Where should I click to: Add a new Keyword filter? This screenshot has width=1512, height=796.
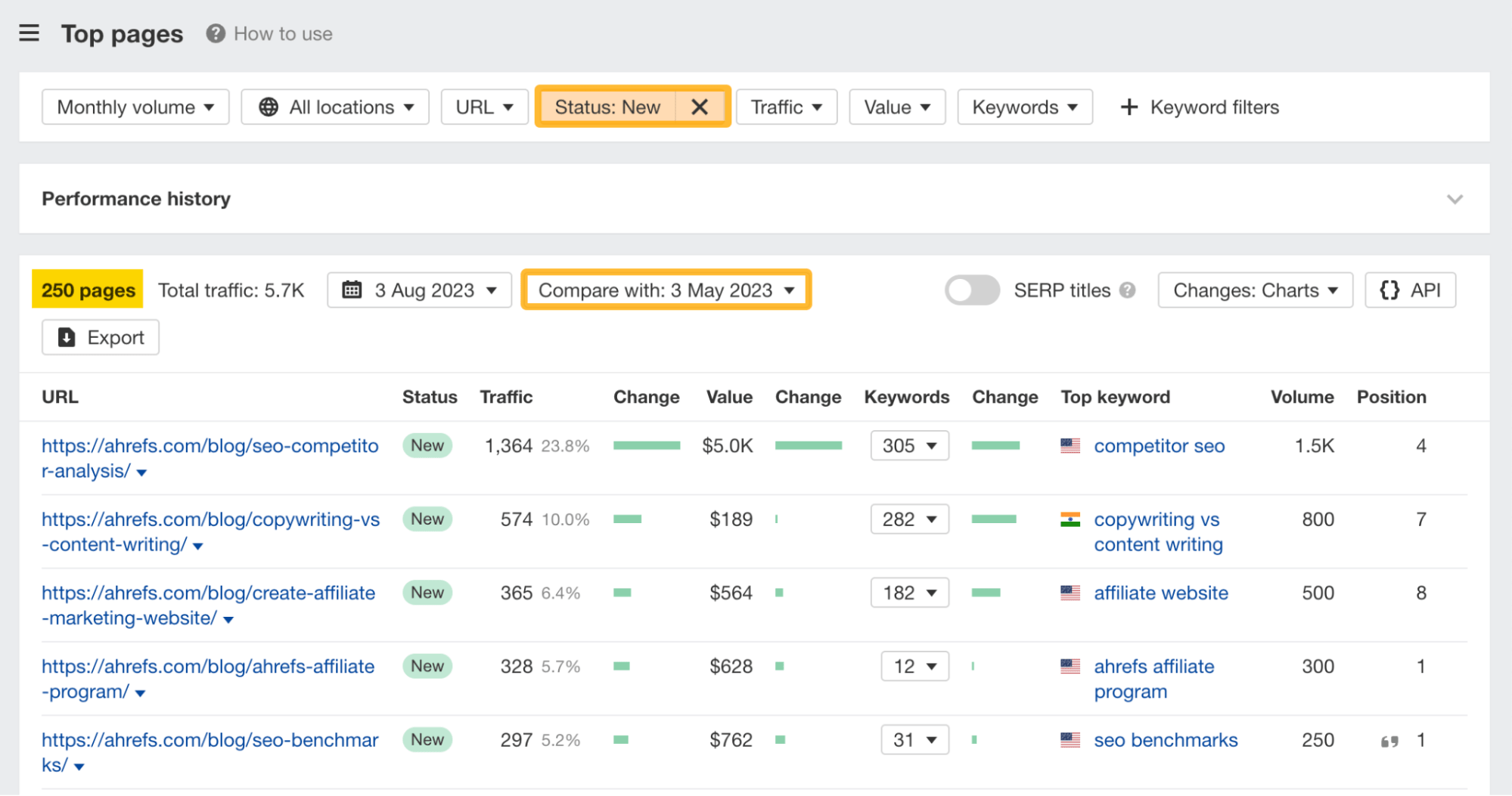pyautogui.click(x=1198, y=107)
